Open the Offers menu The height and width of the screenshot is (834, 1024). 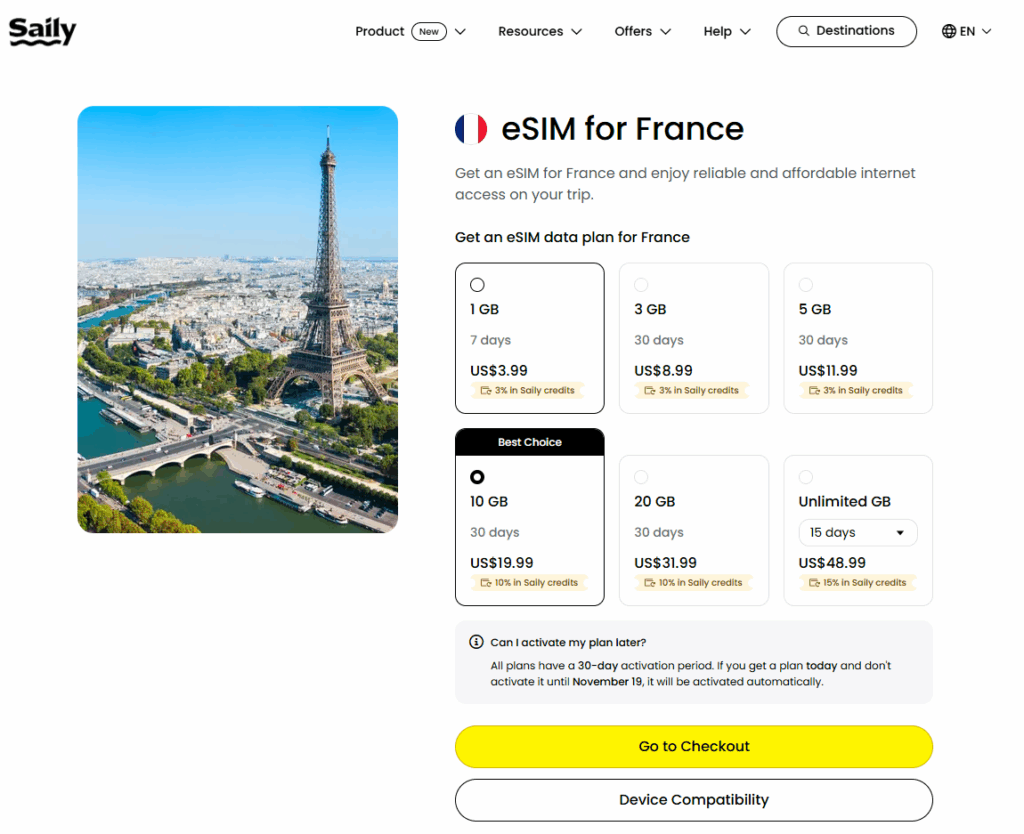click(x=642, y=31)
